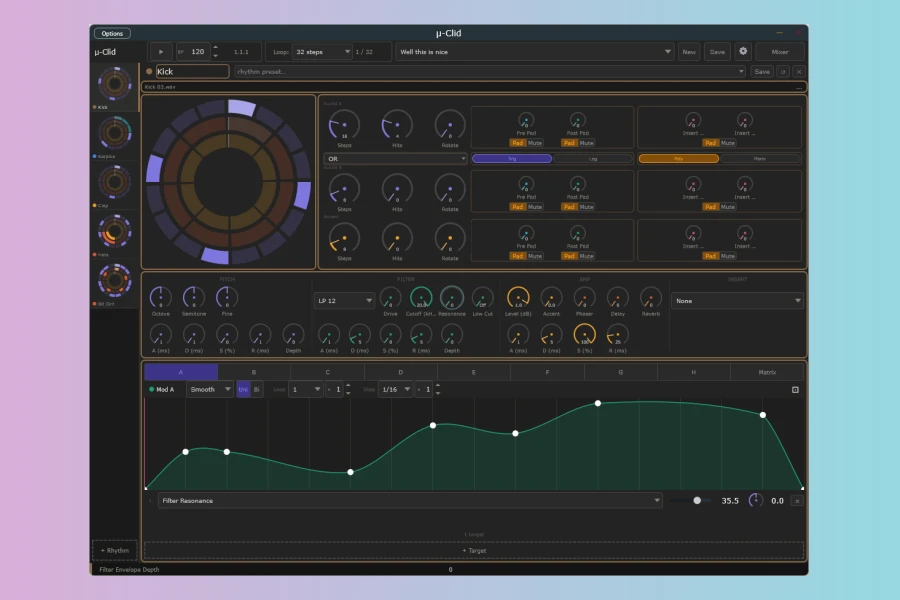Select the Kick rhythm thumbnail in sidebar
Viewport: 900px width, 600px height.
pos(114,84)
